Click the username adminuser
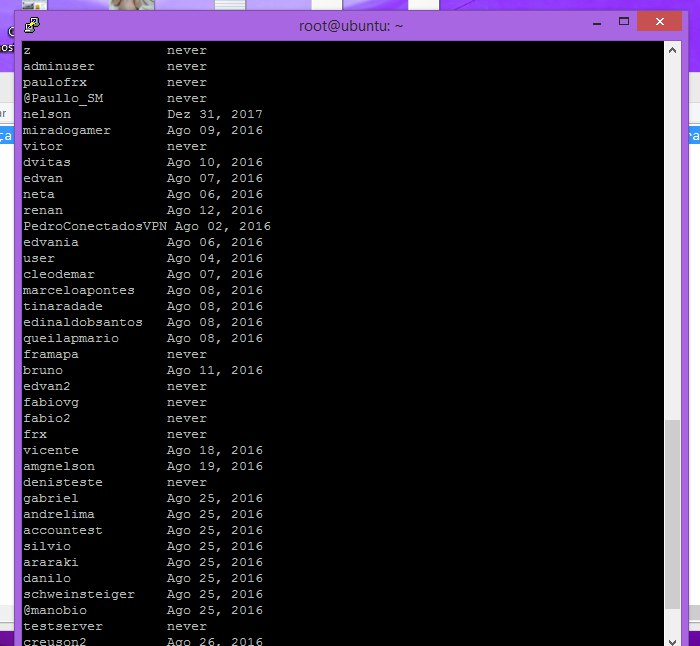 tap(59, 66)
